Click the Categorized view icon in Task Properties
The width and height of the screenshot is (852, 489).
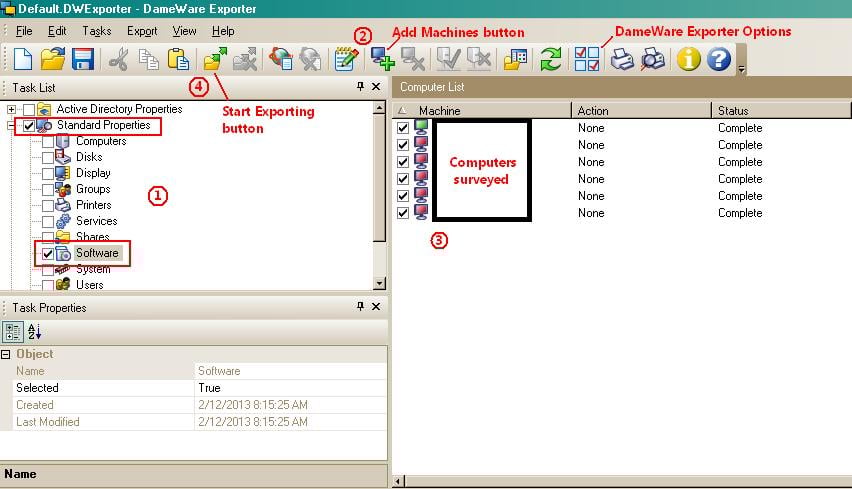click(x=12, y=331)
